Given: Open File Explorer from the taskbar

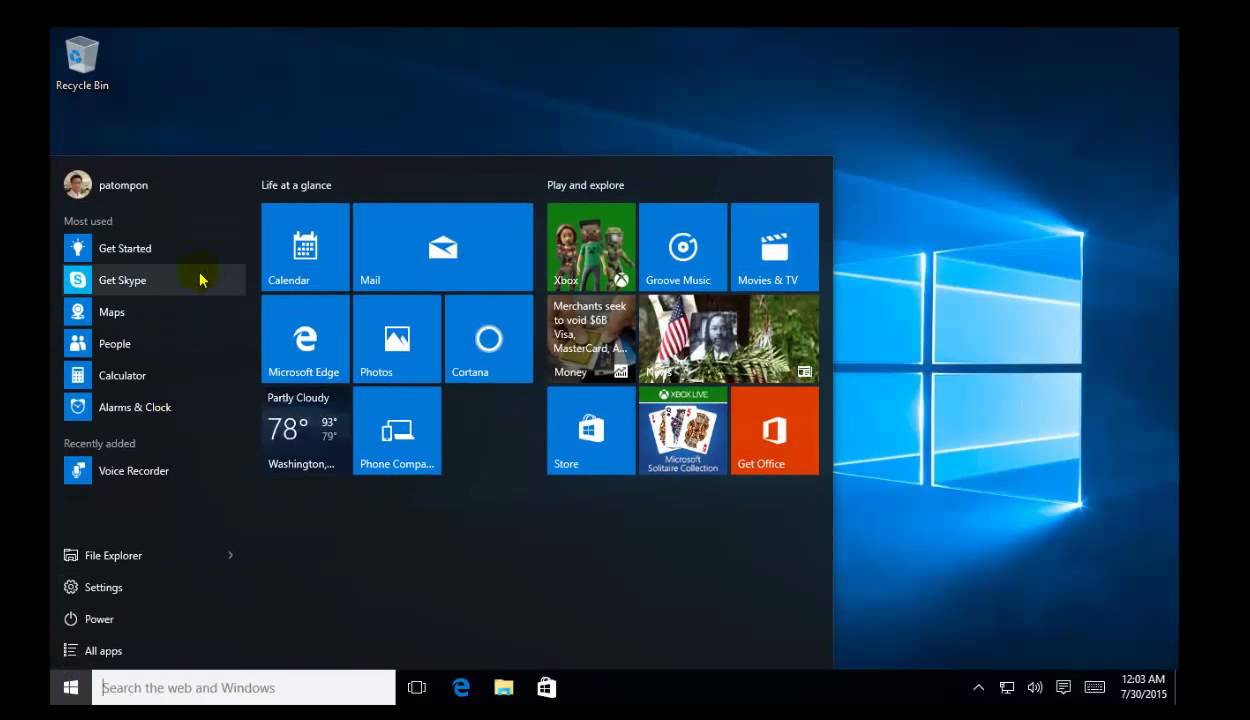Looking at the screenshot, I should click(504, 688).
